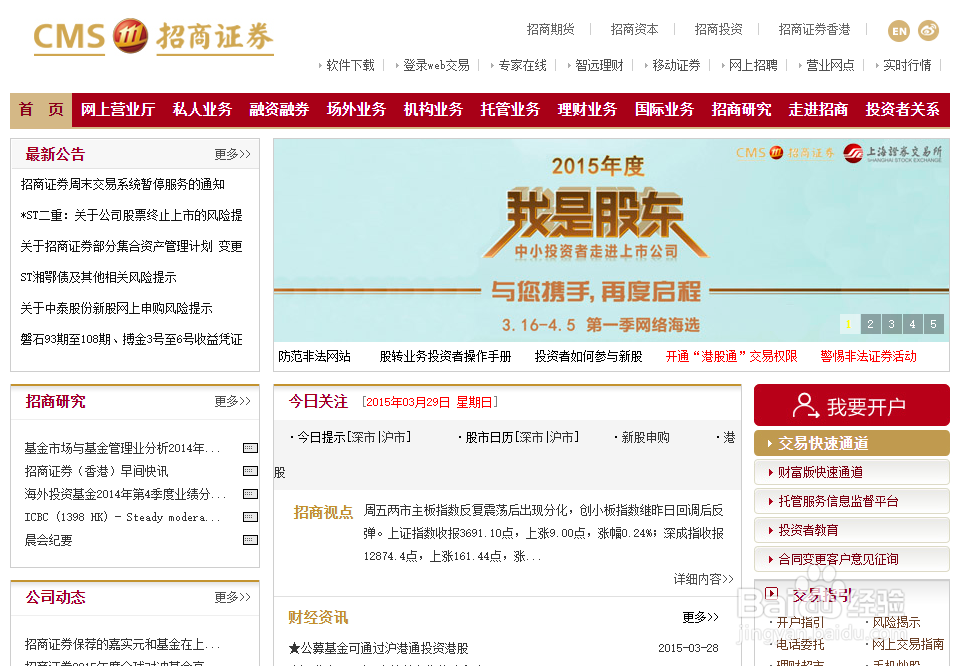Viewport: 960px width, 666px height.
Task: Show banner slide 5
Action: coord(934,324)
